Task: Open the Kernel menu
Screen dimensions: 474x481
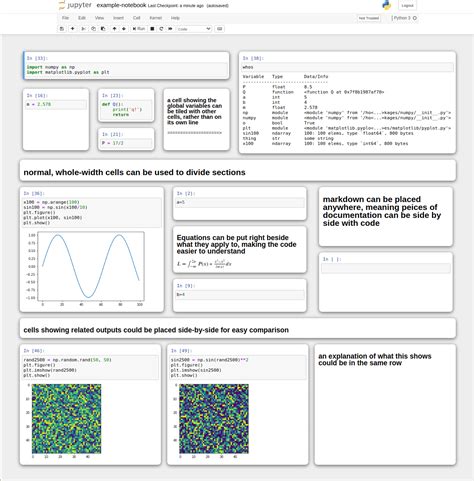Action: click(156, 18)
